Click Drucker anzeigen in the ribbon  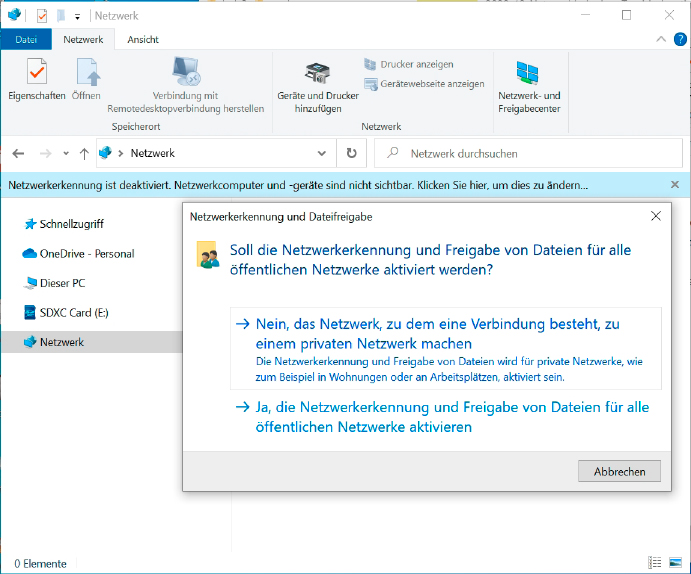pos(409,64)
